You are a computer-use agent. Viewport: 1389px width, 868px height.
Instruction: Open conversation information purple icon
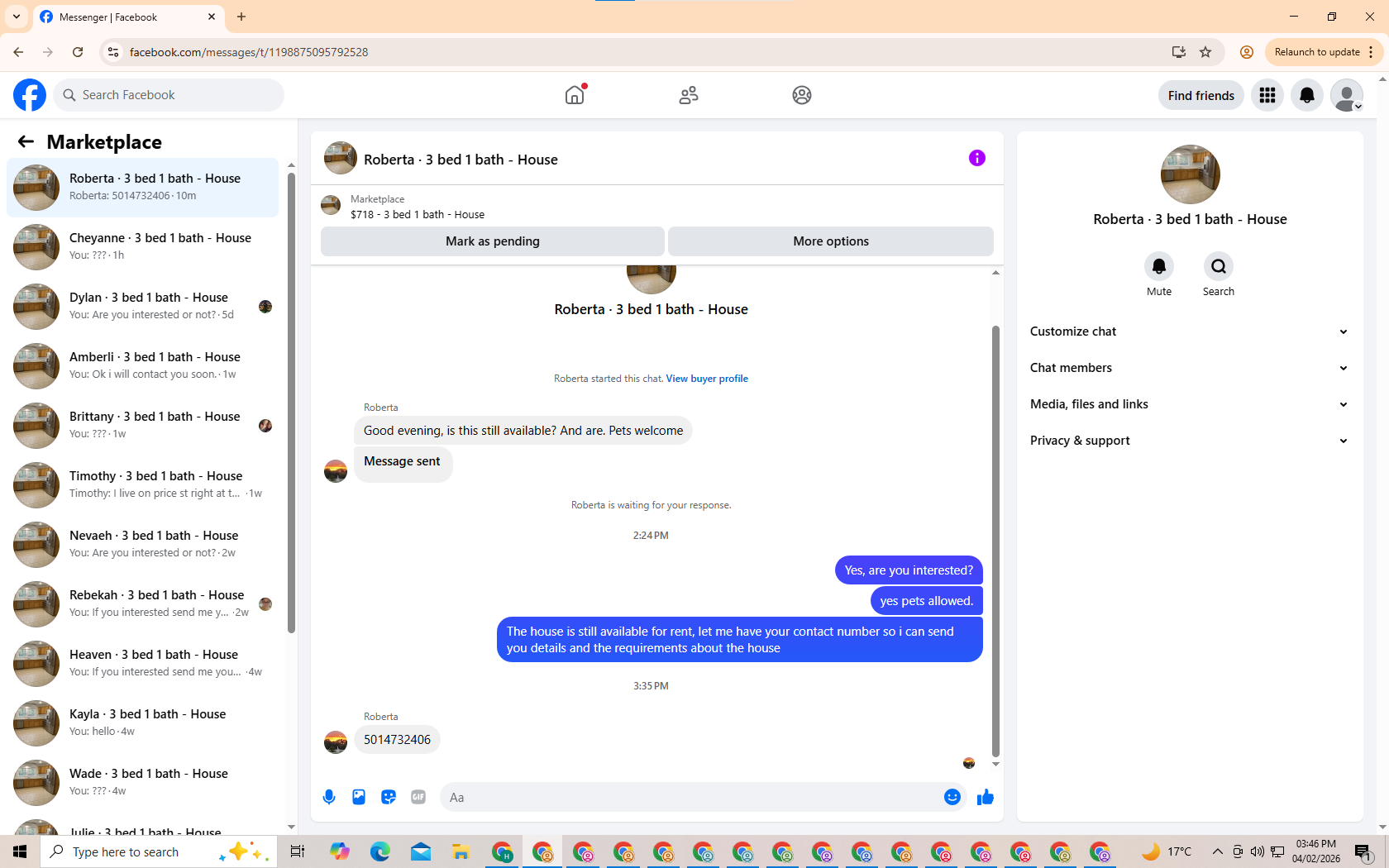point(977,158)
